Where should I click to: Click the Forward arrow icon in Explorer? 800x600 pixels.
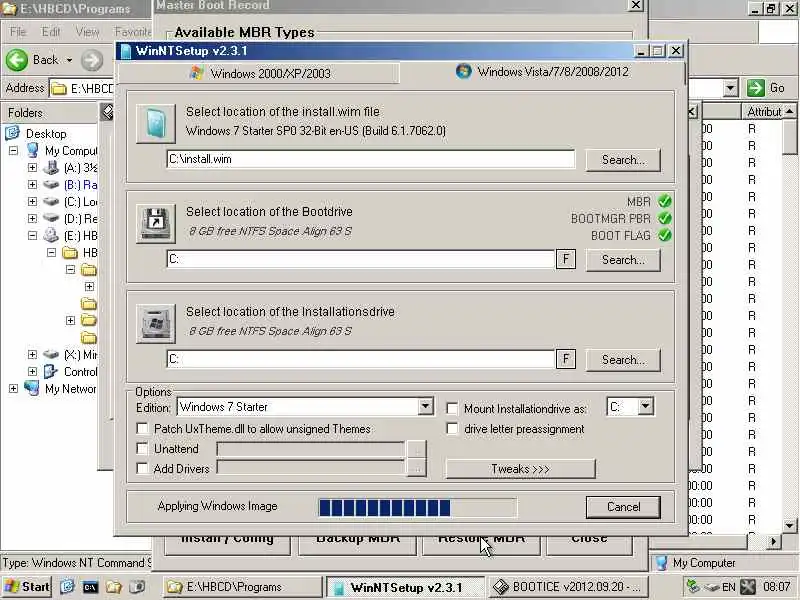click(92, 60)
